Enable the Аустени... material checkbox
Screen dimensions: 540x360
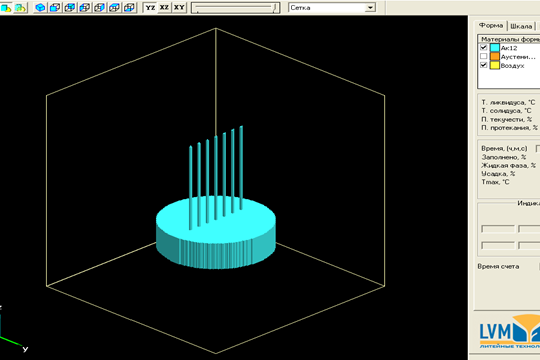(484, 56)
